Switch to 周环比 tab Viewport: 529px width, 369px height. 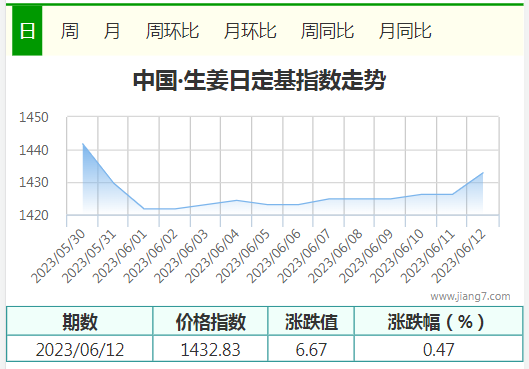coord(172,31)
